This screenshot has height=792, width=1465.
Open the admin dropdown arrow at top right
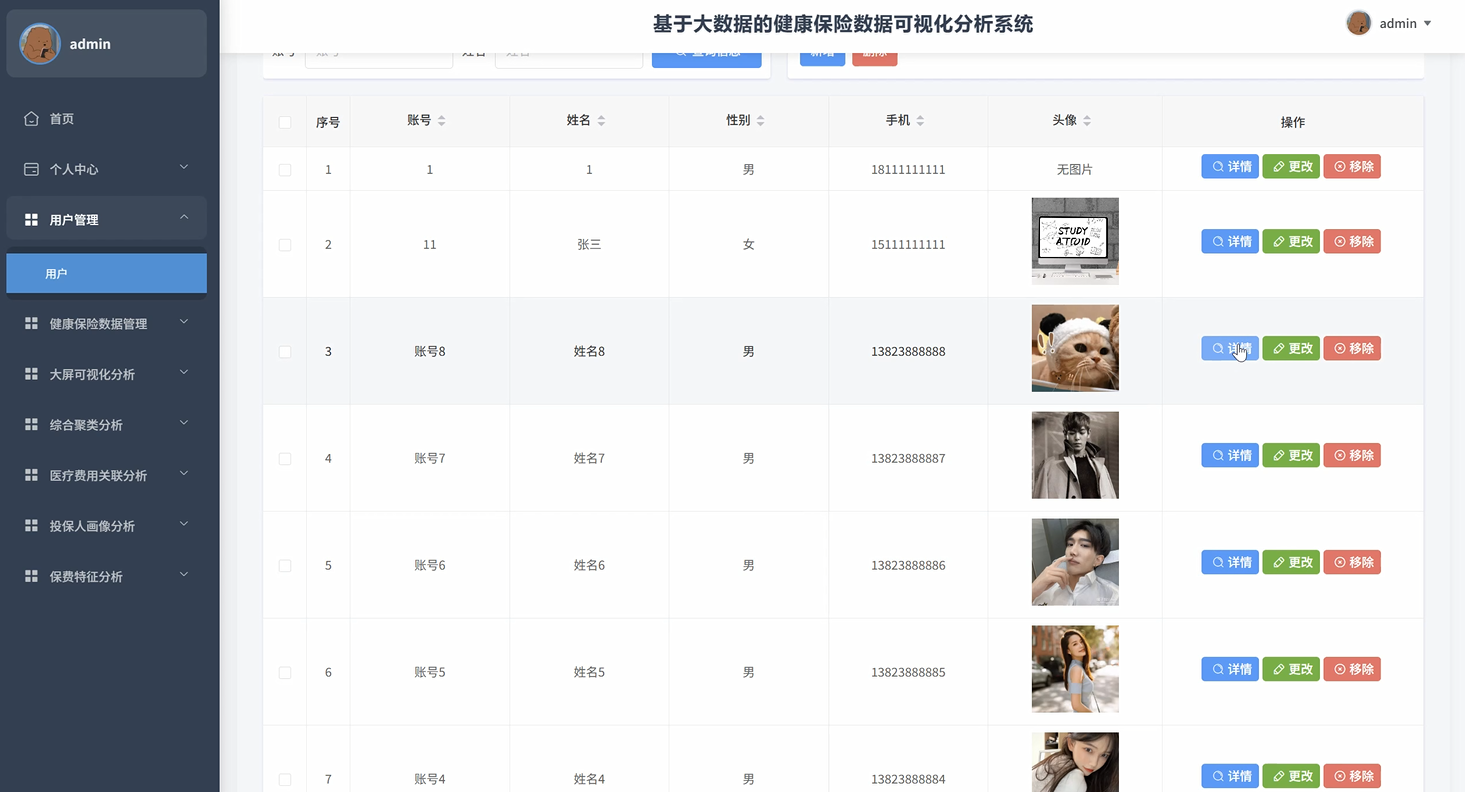pos(1427,23)
